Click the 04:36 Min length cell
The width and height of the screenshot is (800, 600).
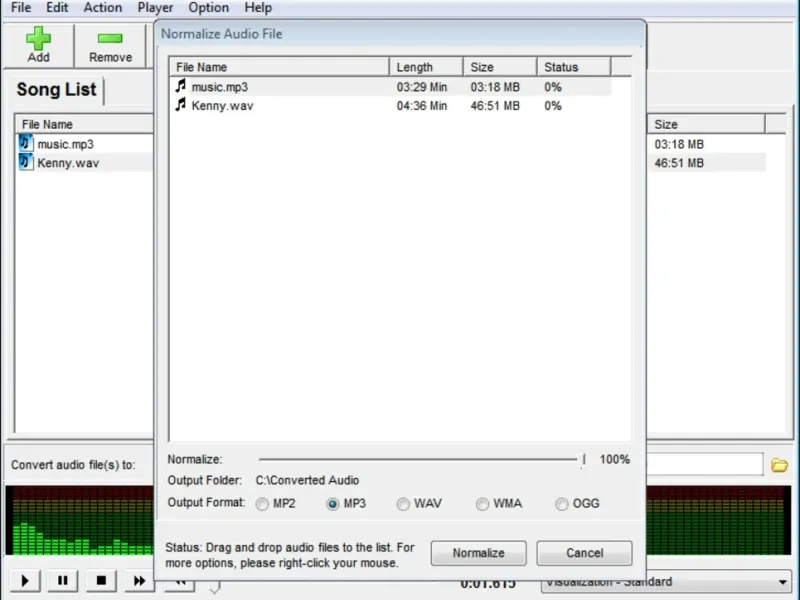(422, 106)
